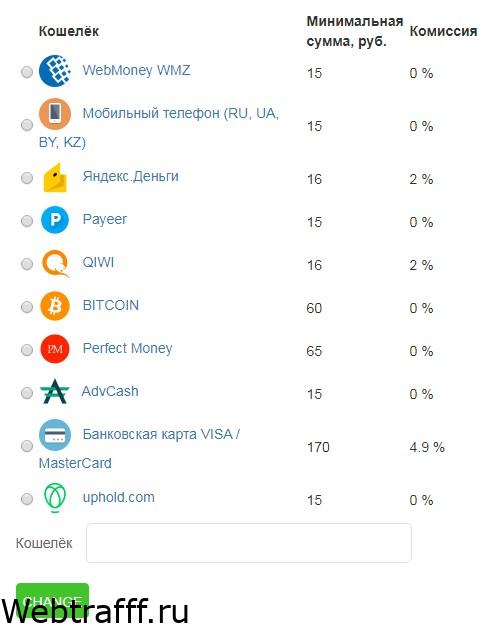Select the WebMoney WMZ radio button
Screen dimensions: 498x625
[x=27, y=72]
